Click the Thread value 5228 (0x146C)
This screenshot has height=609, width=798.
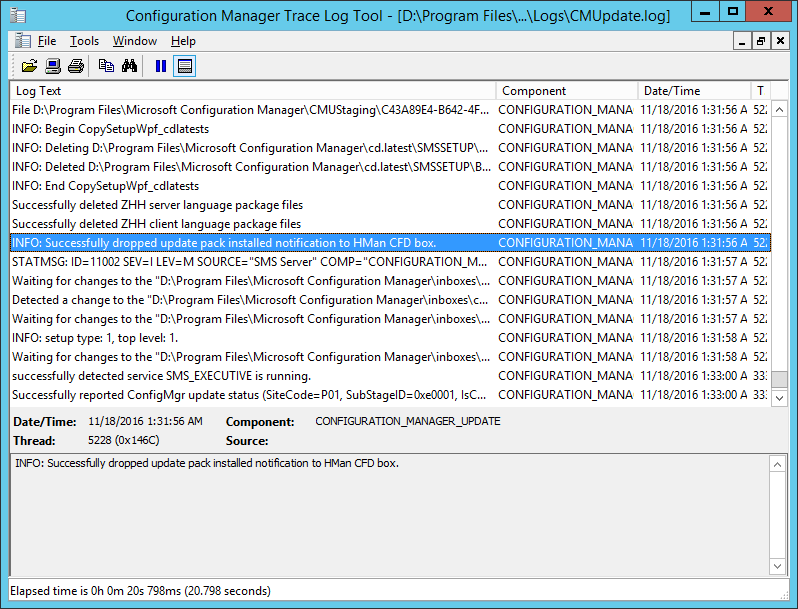(124, 440)
